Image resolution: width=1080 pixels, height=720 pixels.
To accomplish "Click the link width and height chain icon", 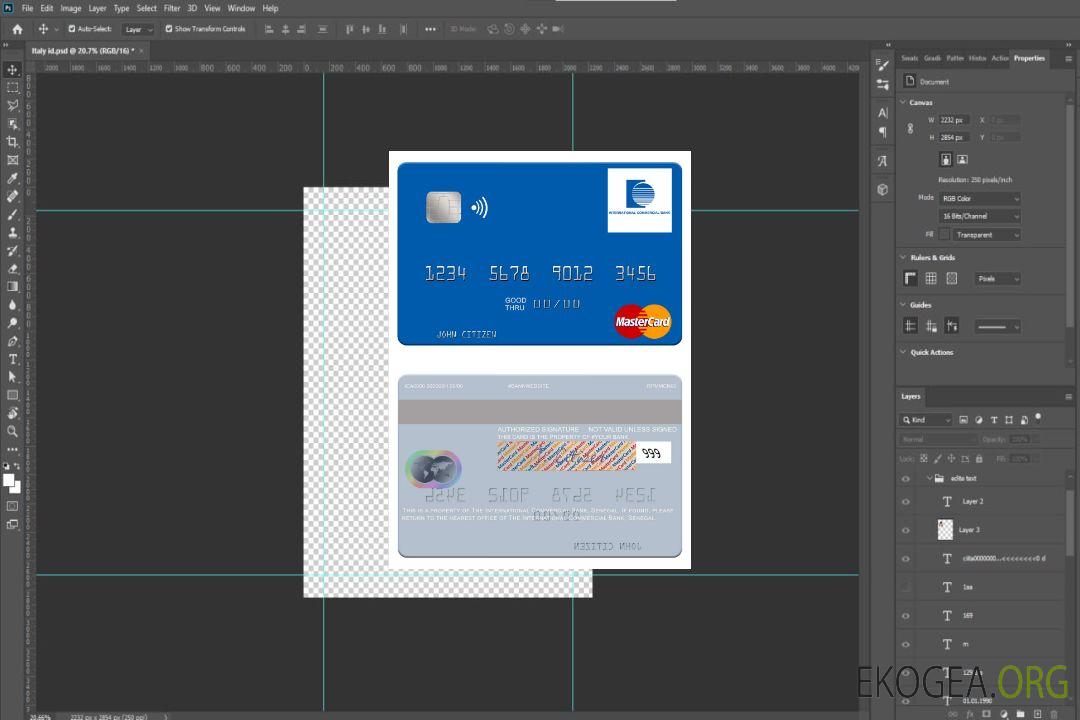I will click(x=910, y=129).
